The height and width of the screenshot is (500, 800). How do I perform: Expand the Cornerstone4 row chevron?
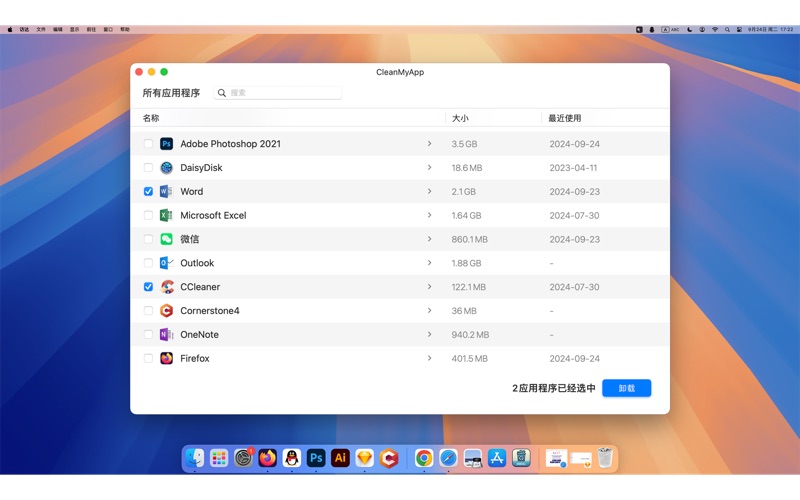pyautogui.click(x=429, y=310)
